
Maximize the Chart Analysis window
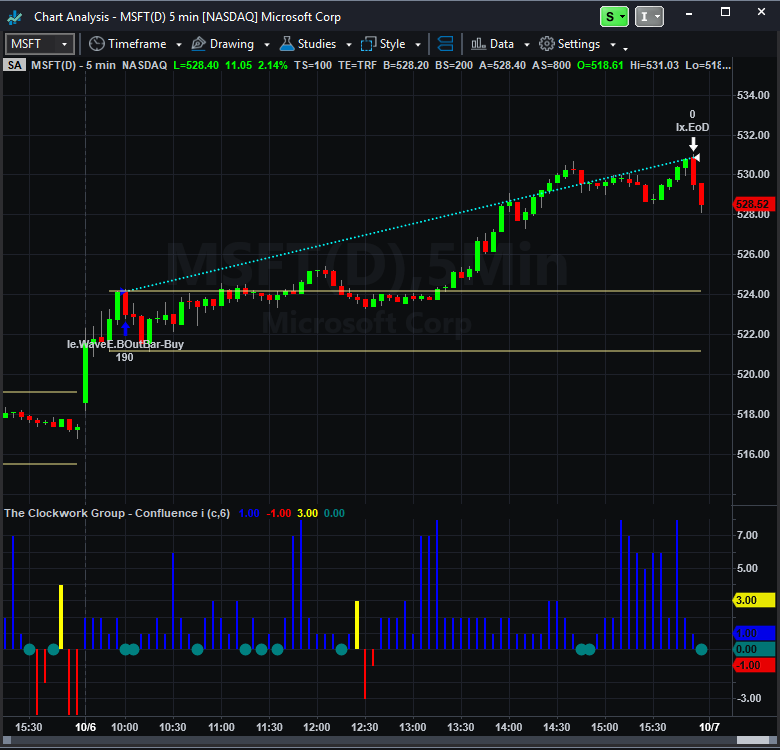(x=725, y=12)
